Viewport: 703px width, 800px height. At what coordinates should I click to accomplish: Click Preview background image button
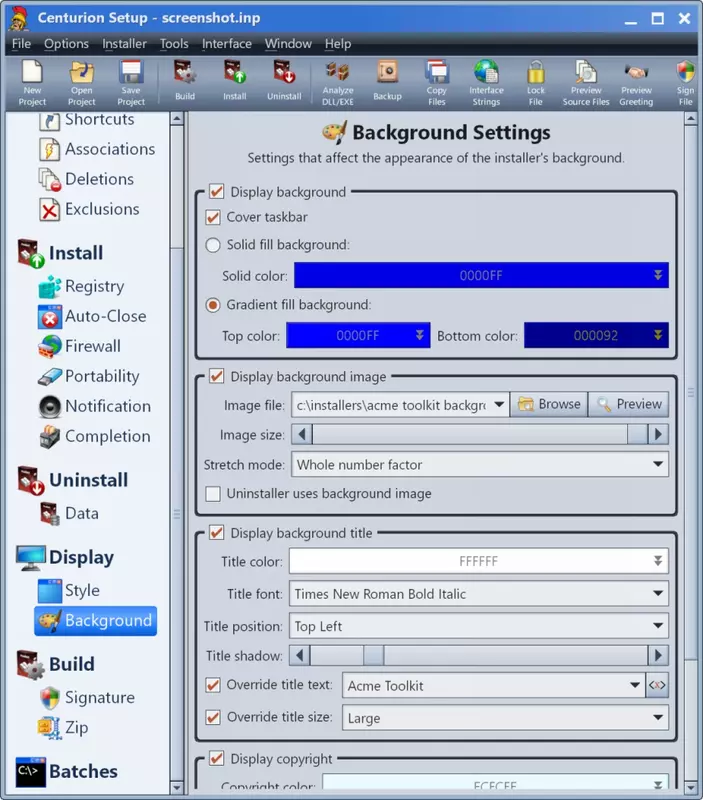[x=629, y=404]
